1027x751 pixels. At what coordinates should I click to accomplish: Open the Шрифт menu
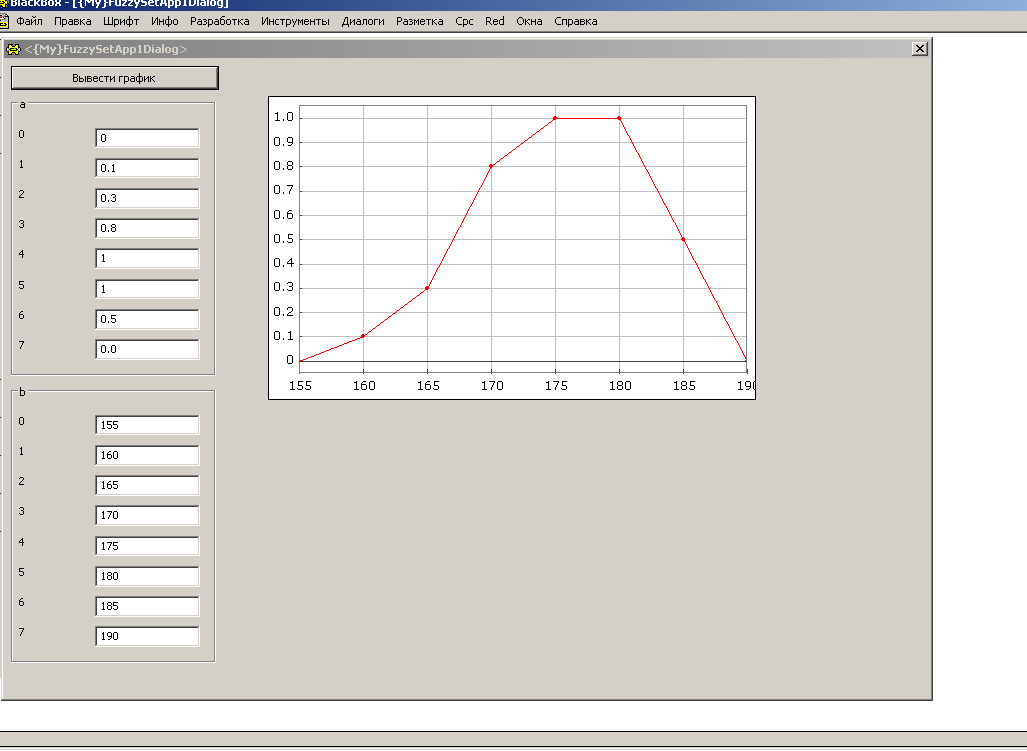(x=121, y=21)
